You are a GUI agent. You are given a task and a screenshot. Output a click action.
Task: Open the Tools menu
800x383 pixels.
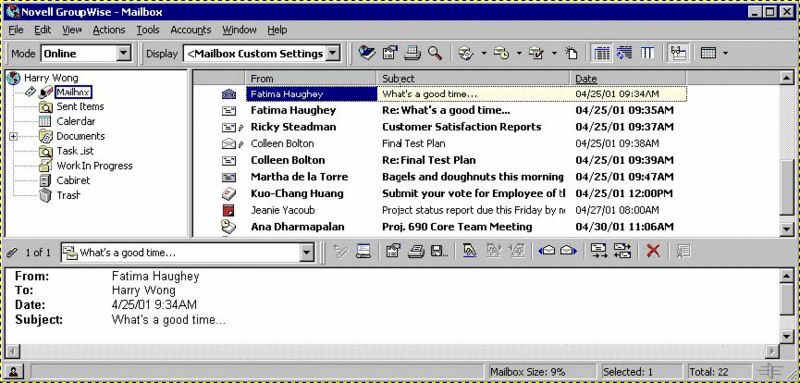click(148, 30)
